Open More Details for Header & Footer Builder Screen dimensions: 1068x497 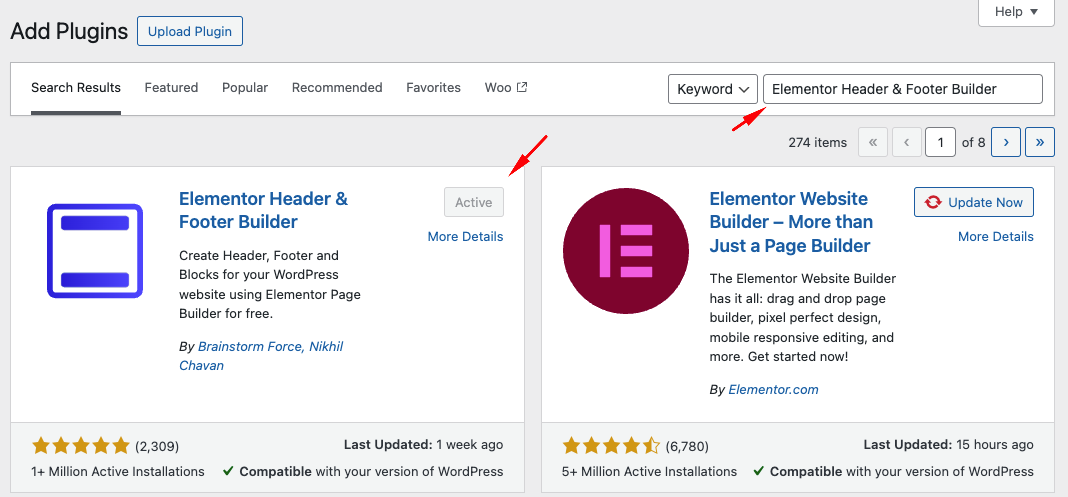coord(465,237)
